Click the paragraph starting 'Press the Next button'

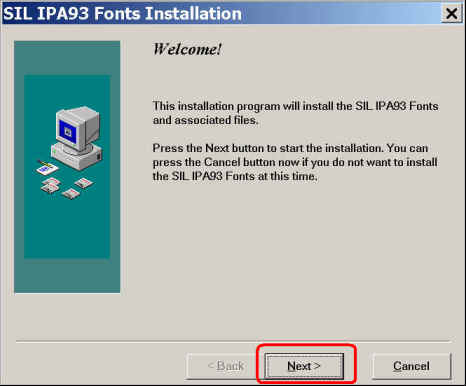[x=295, y=162]
